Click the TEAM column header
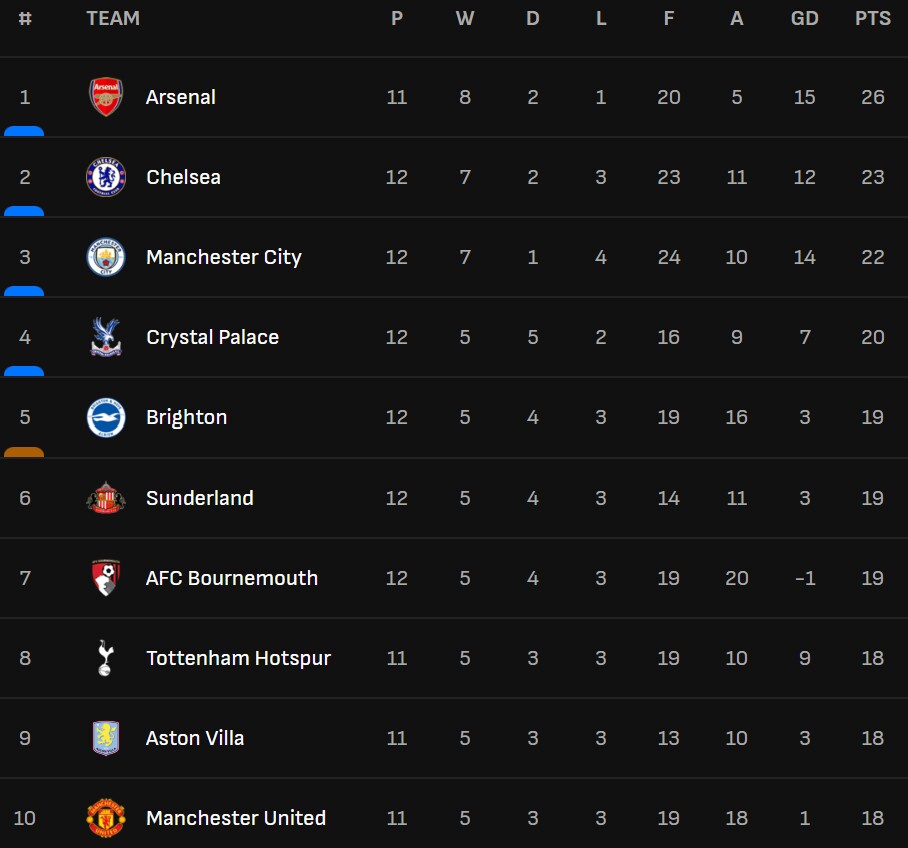Screen dimensions: 908x848 [113, 18]
